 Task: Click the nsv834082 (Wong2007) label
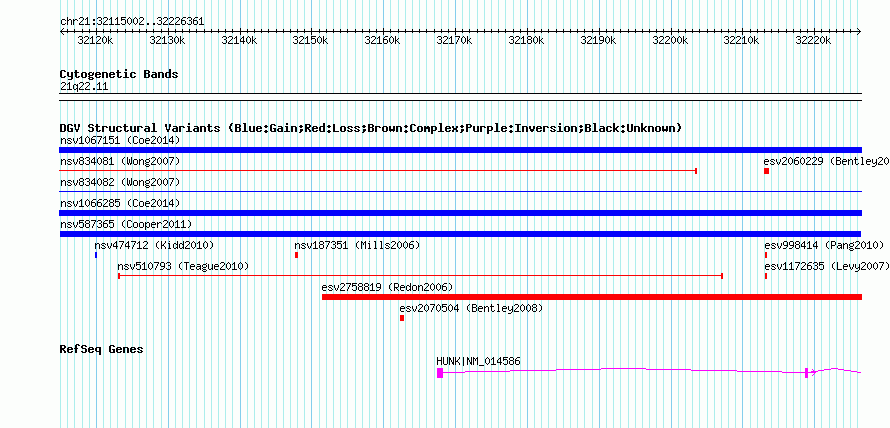pyautogui.click(x=120, y=183)
